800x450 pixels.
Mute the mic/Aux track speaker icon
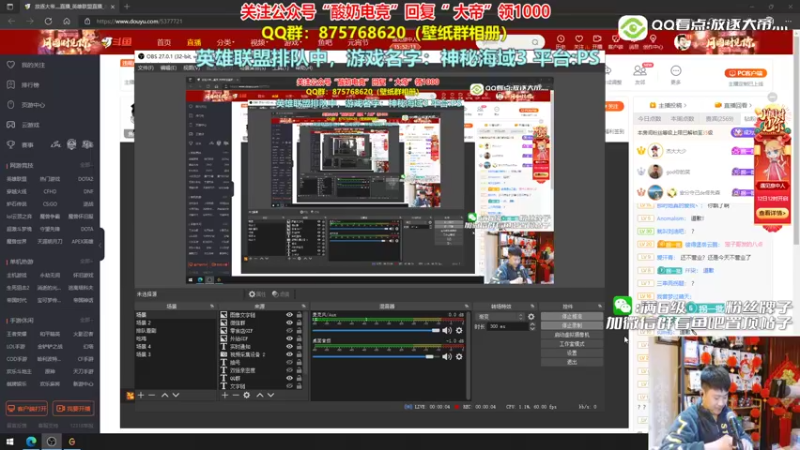point(447,331)
